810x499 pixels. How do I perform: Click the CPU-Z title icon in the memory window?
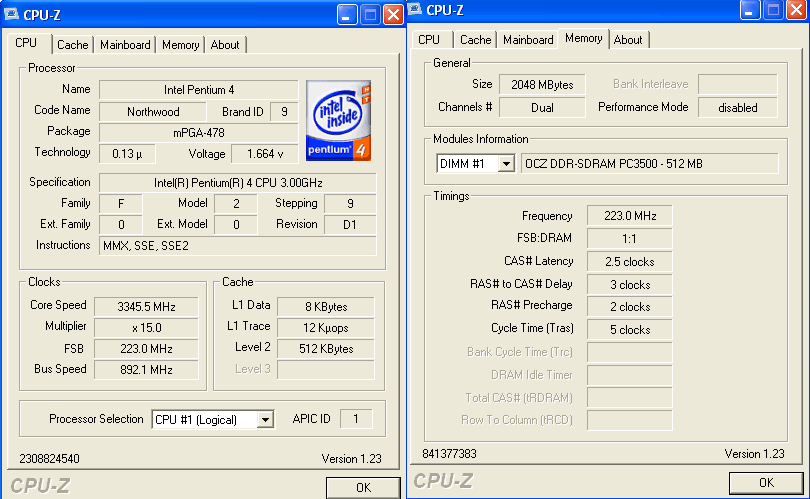click(414, 10)
